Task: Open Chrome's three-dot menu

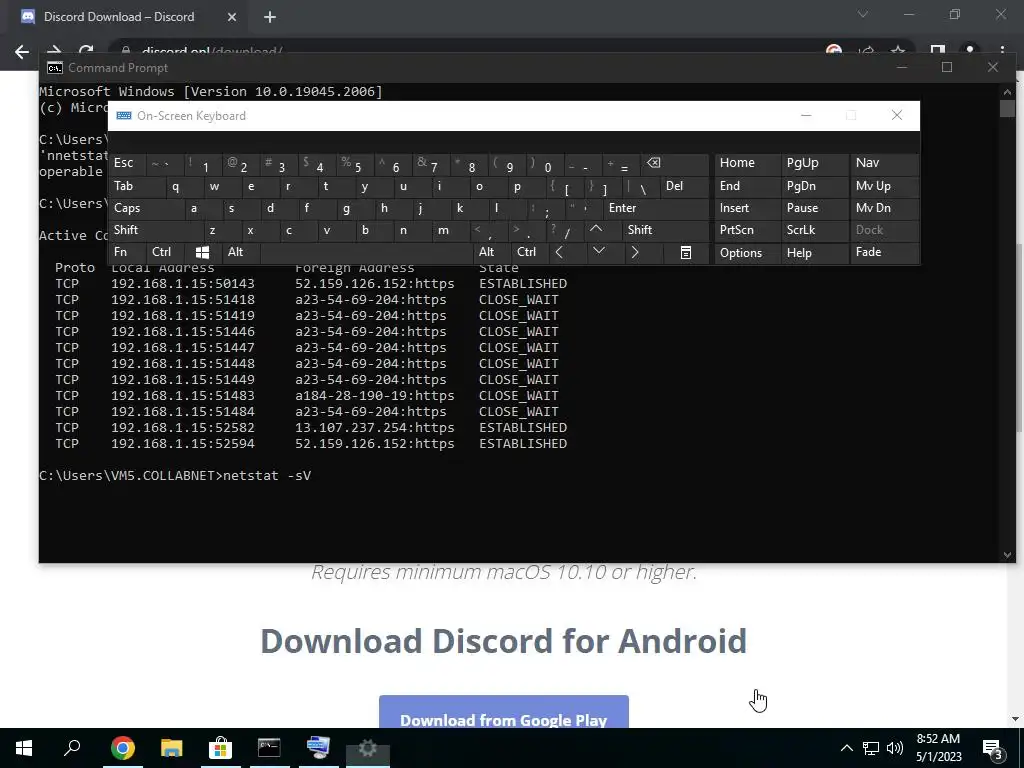Action: point(1002,52)
